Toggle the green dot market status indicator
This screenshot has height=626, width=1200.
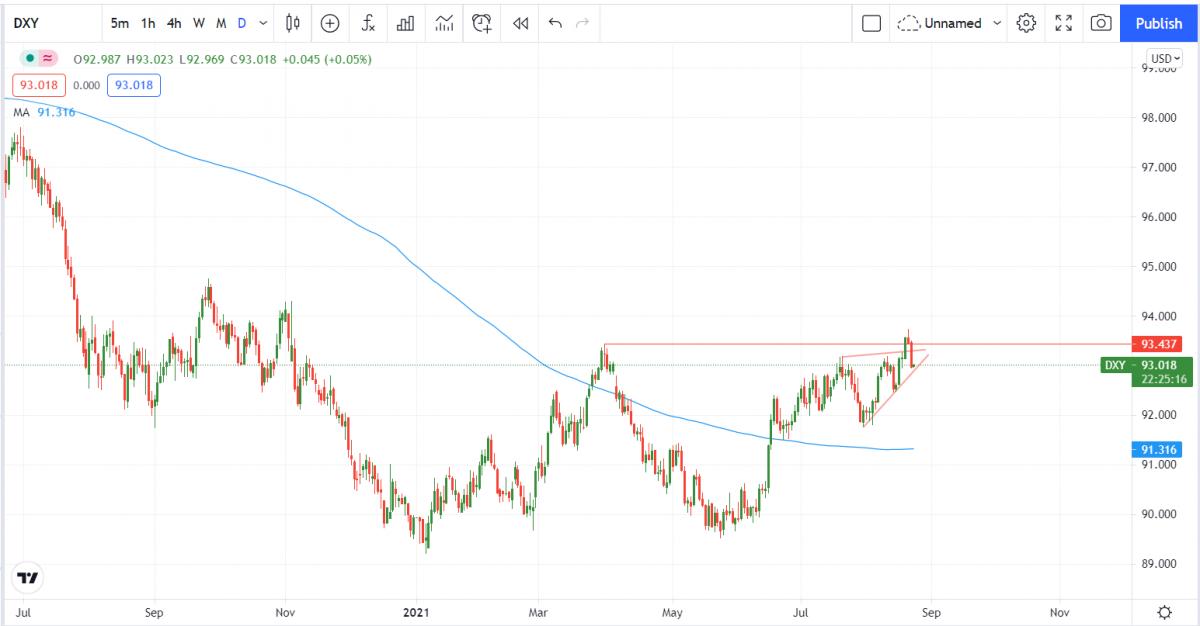click(x=30, y=59)
